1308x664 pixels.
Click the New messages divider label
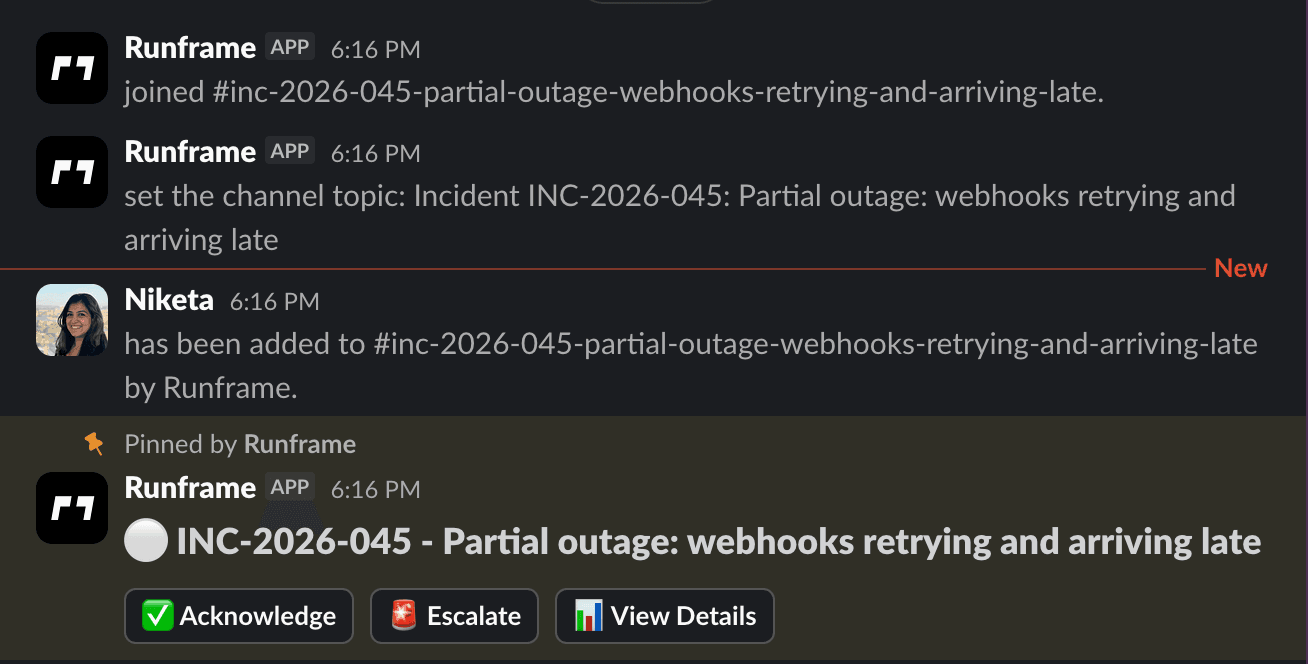[1240, 268]
